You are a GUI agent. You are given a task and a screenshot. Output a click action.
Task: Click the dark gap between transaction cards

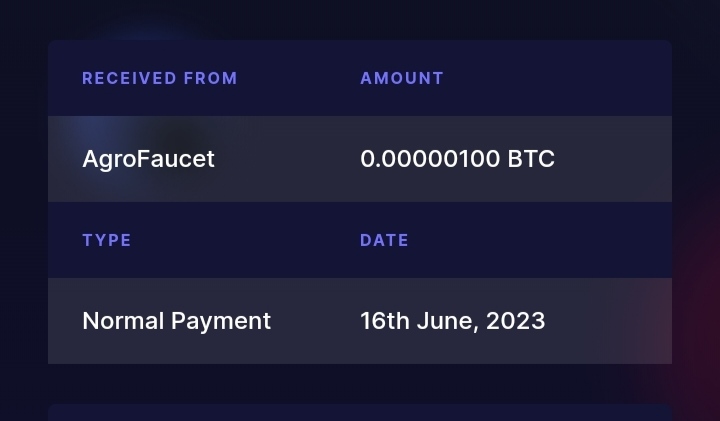360,384
